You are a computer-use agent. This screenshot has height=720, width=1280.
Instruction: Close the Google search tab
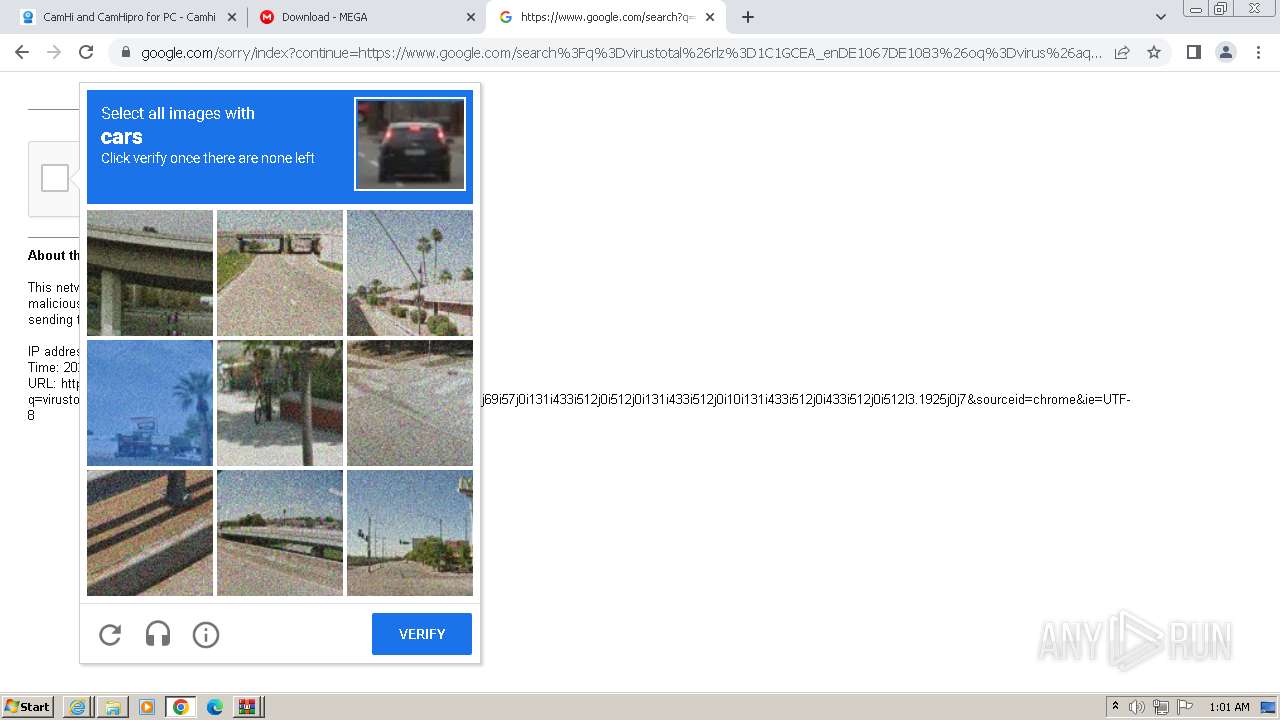(x=710, y=17)
